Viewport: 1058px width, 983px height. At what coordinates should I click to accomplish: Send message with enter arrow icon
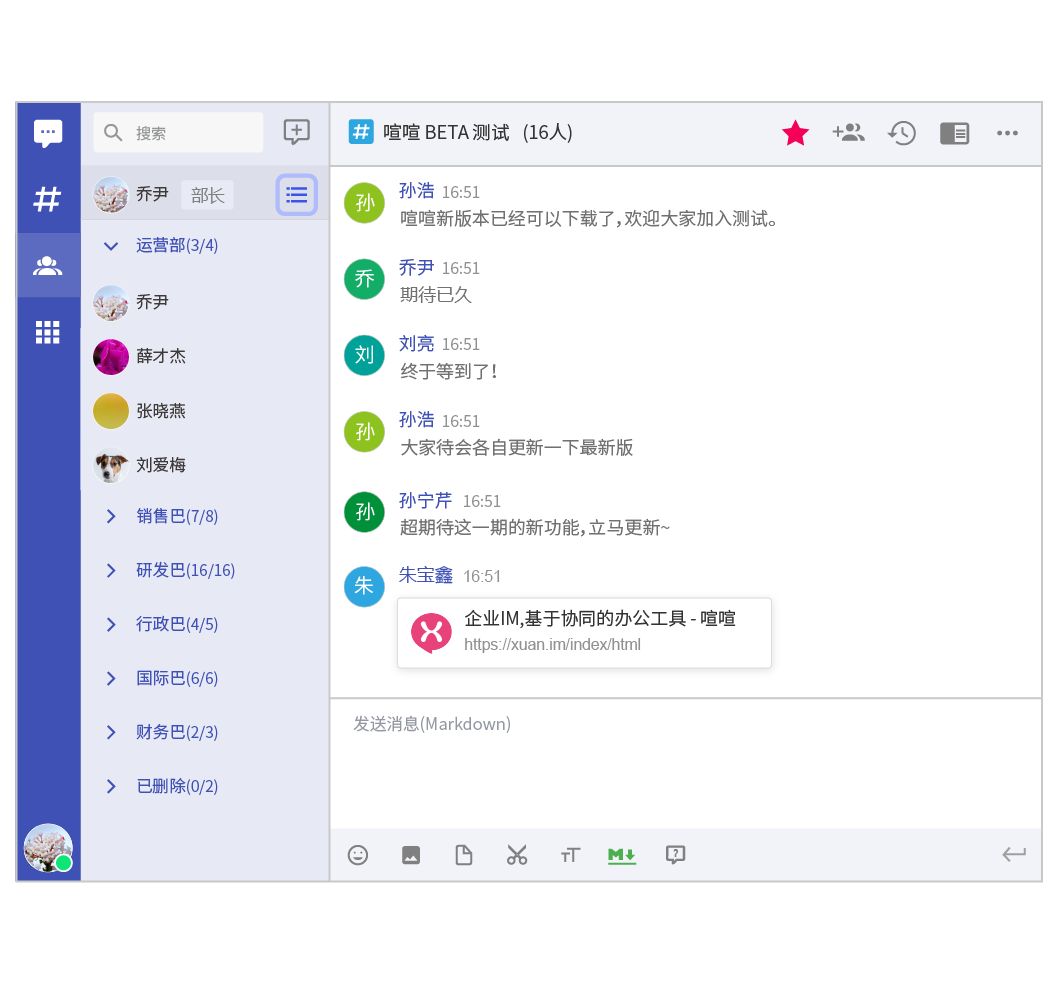click(x=1013, y=855)
